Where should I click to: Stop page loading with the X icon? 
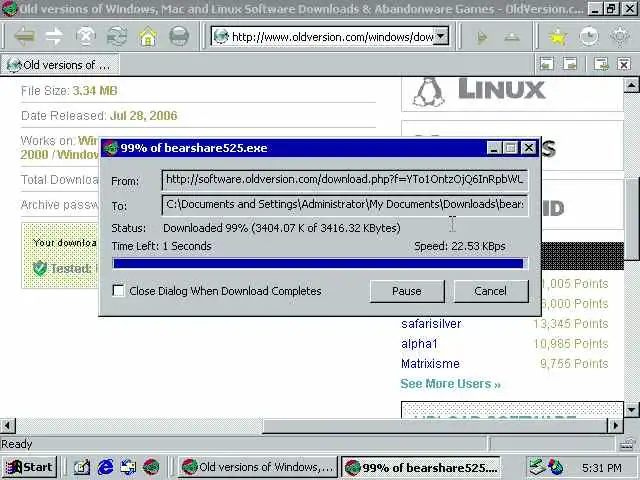coord(86,37)
